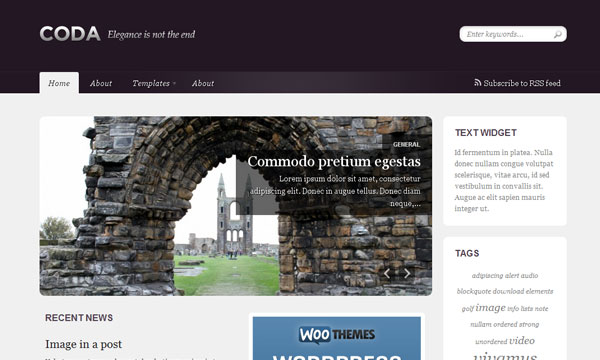Select the blockquote tag

click(474, 292)
